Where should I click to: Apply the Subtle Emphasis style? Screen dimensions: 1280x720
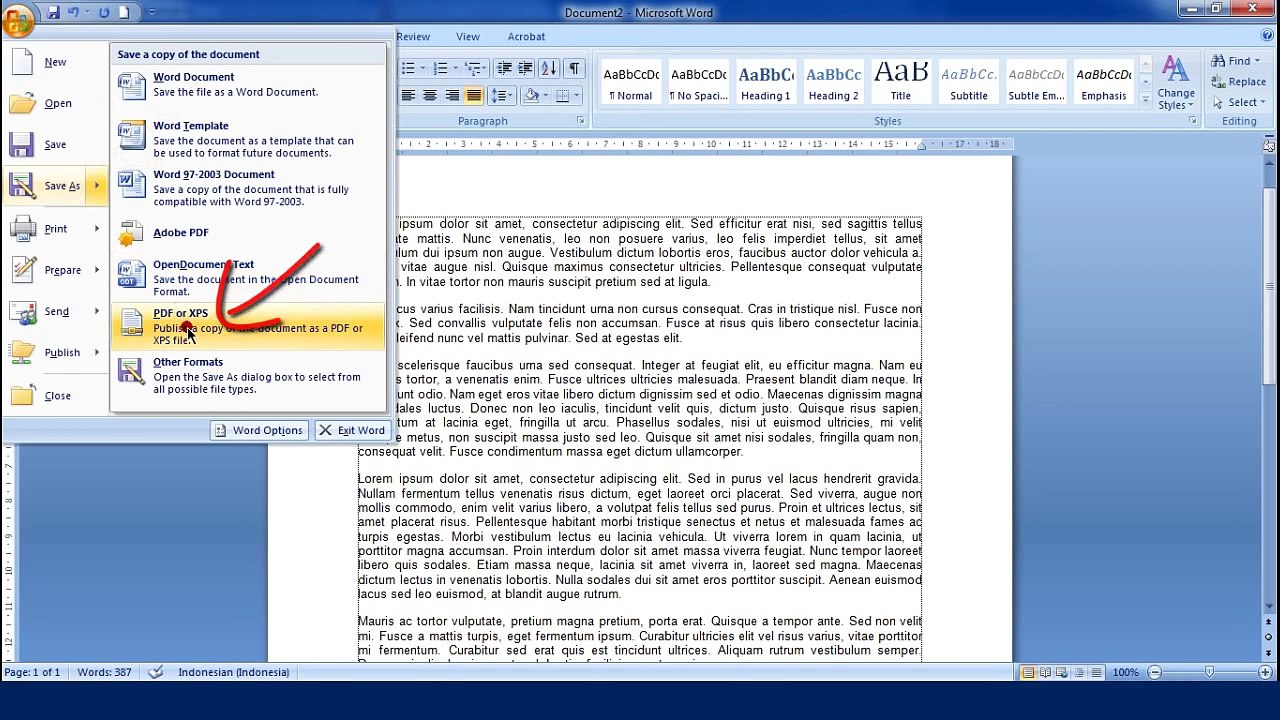coord(1036,84)
